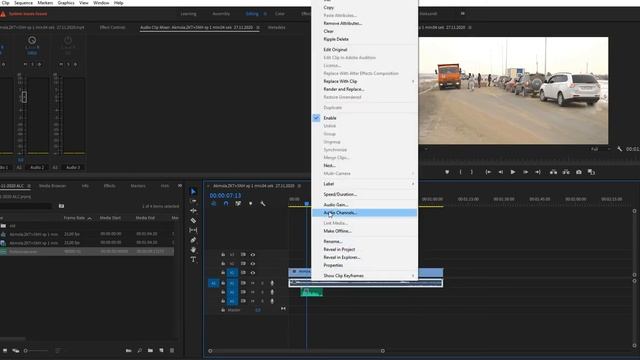
Task: Delete selected item with trash icon
Action: coord(172,350)
